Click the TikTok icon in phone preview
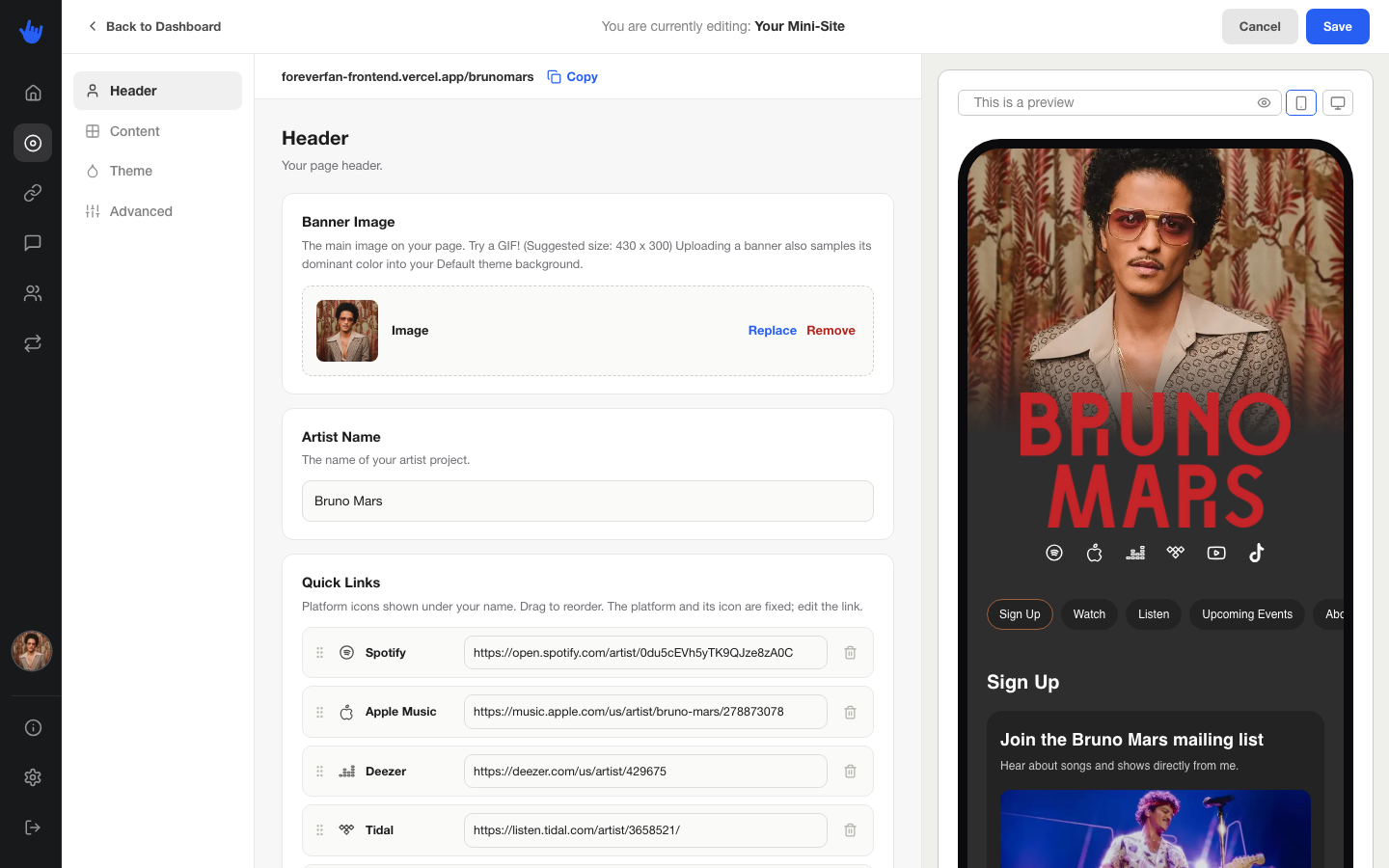Viewport: 1389px width, 868px height. coord(1256,553)
